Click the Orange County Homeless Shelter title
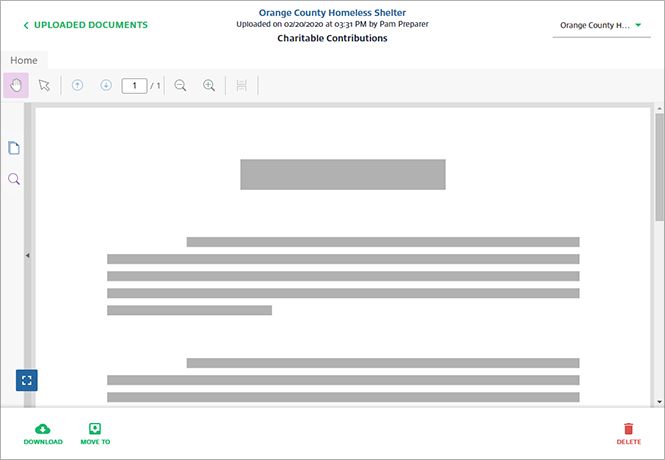The image size is (665, 460). click(x=332, y=13)
